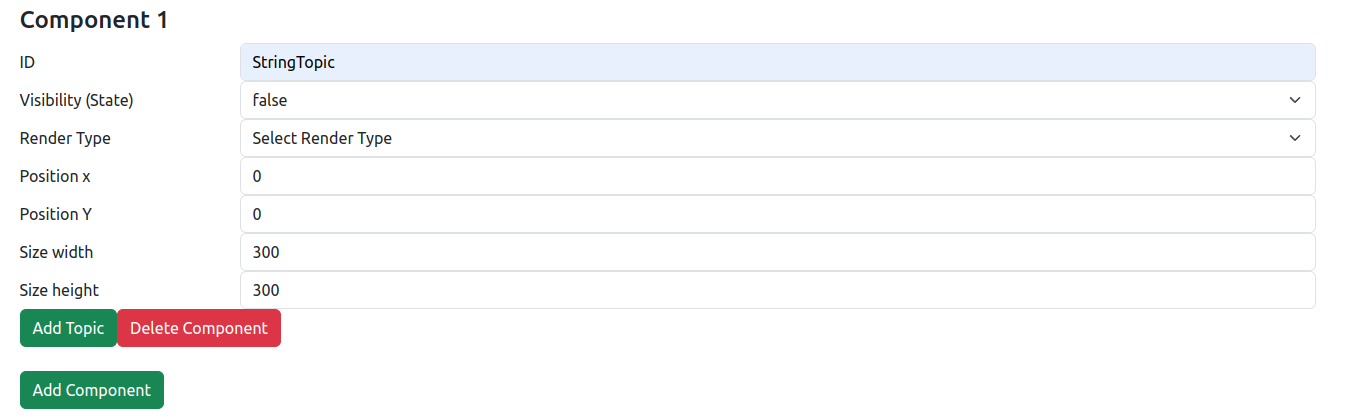Click the Position Y label
Viewport: 1346px width, 419px height.
pyautogui.click(x=55, y=214)
